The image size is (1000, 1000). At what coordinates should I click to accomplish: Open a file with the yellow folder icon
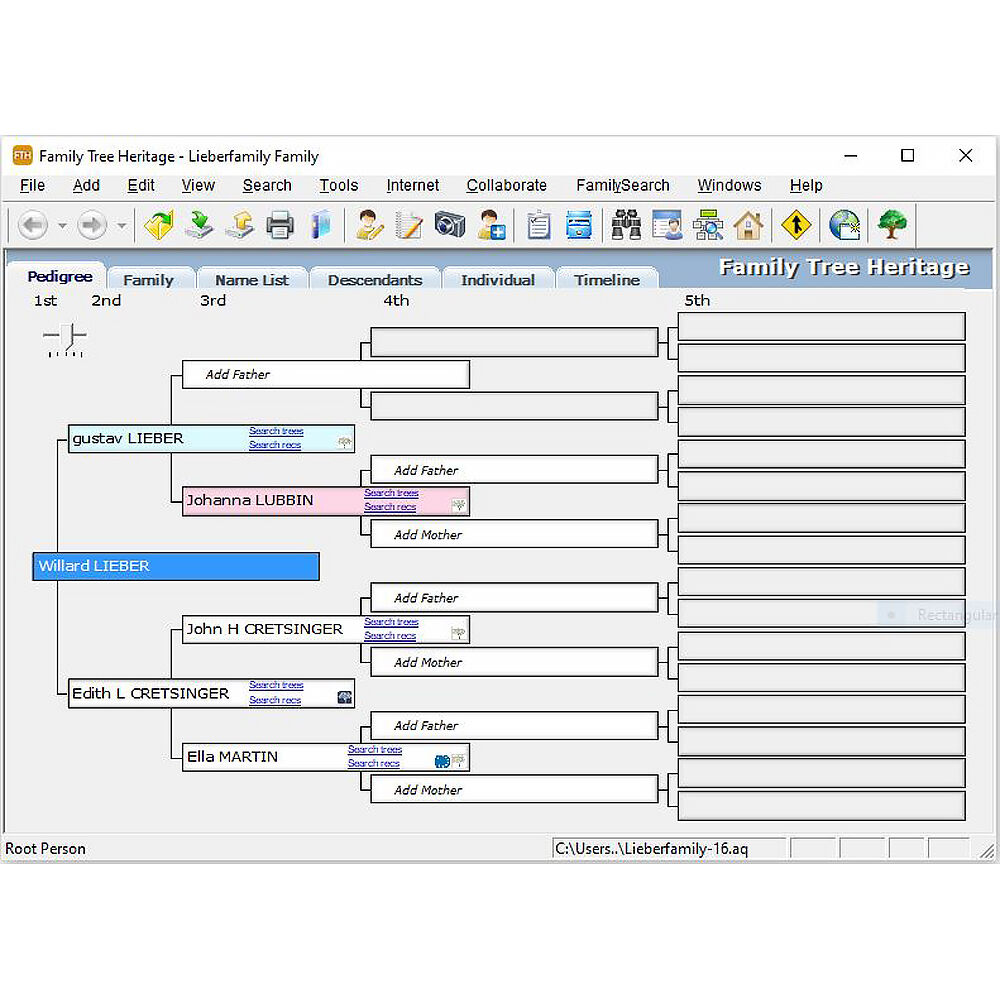tap(159, 225)
